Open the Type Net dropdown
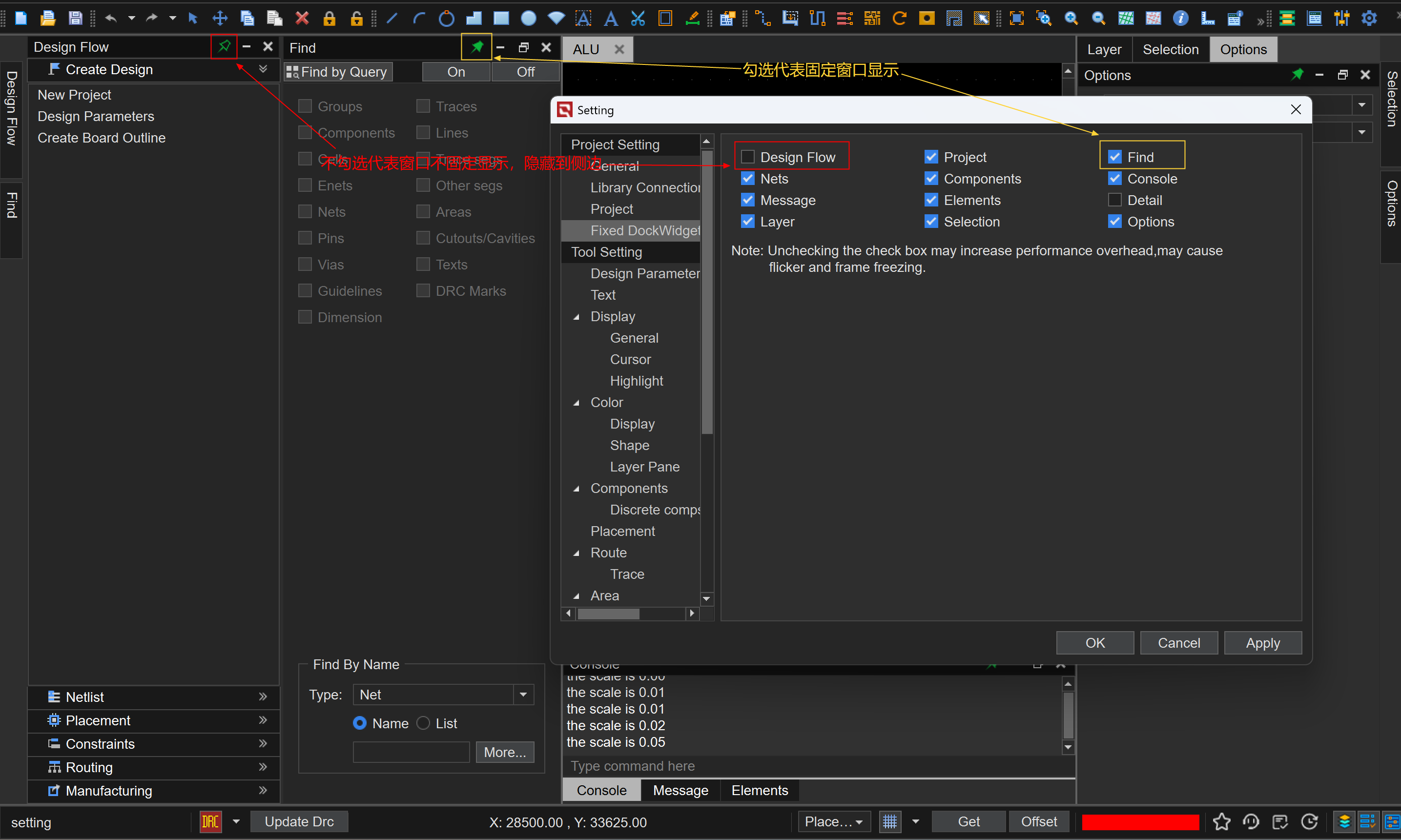Viewport: 1401px width, 840px height. click(523, 694)
